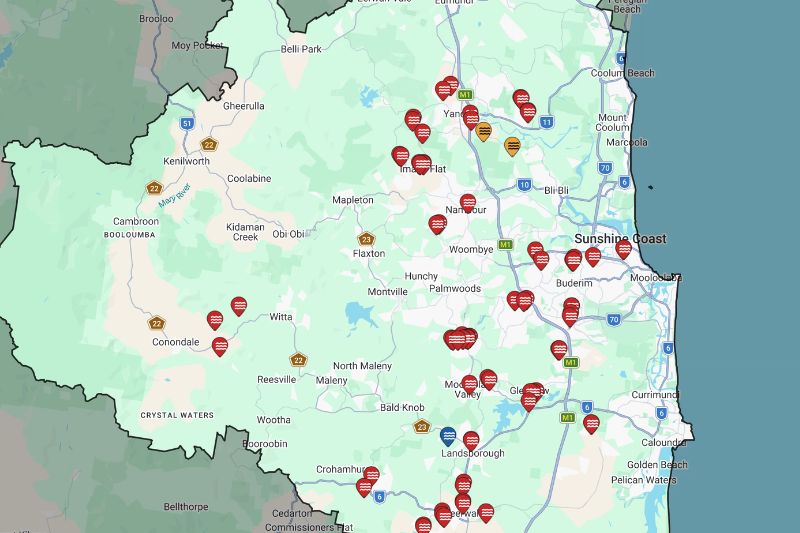
Task: Click the blue water marker near Landsborough
Action: [448, 436]
